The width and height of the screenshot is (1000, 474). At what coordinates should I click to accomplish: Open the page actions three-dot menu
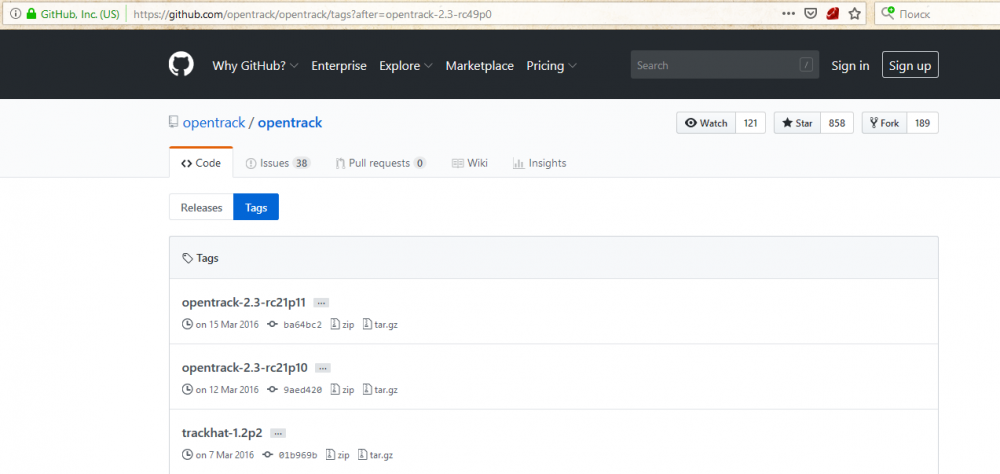click(789, 14)
